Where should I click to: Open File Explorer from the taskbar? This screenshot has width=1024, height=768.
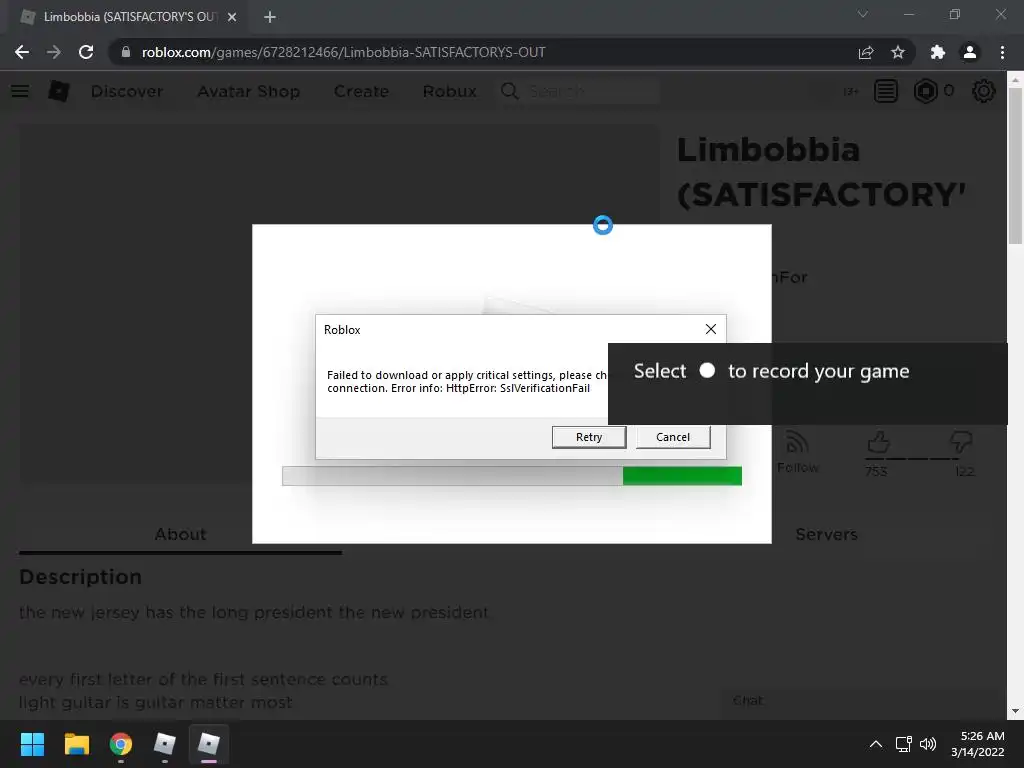(x=76, y=744)
